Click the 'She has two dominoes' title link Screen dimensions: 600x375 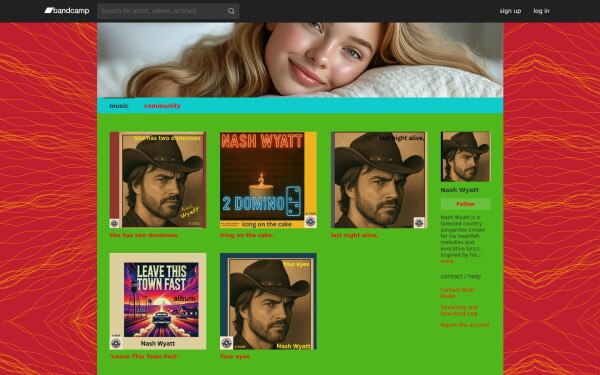point(143,235)
